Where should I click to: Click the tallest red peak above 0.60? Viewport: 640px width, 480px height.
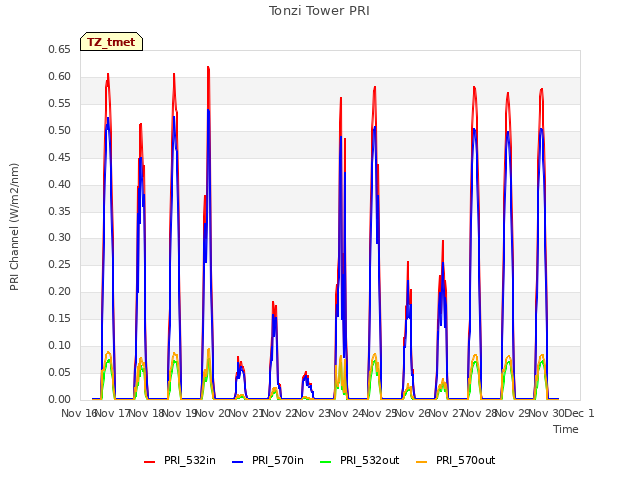point(208,68)
